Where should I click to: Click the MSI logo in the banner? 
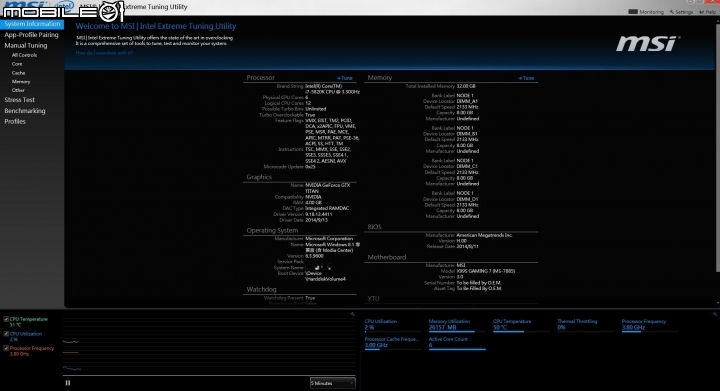648,44
